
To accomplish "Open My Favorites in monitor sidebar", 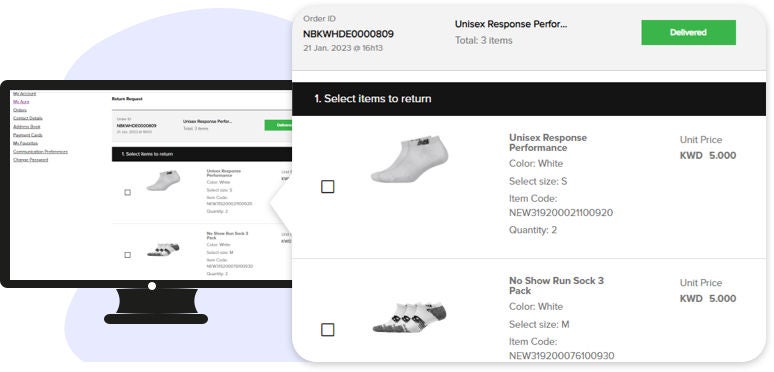I will click(x=25, y=143).
